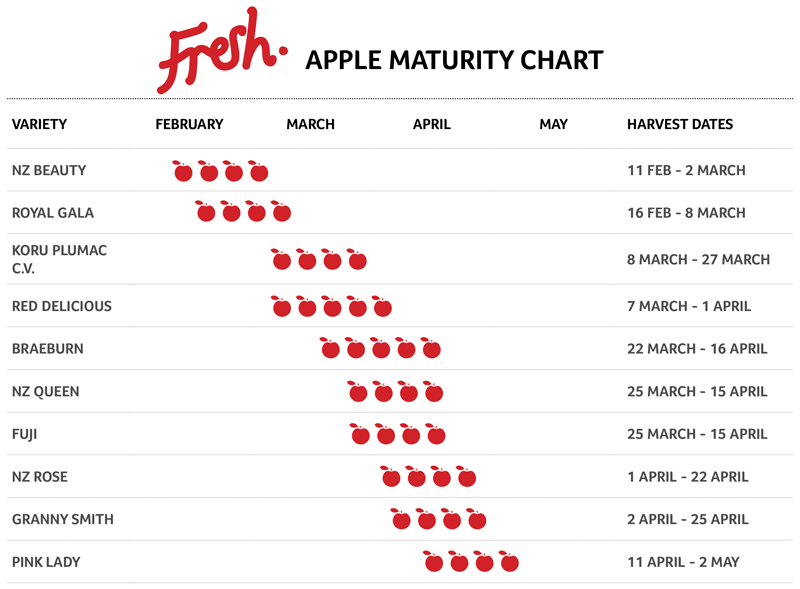Select the NZ BEAUTY variety label
Image resolution: width=800 pixels, height=589 pixels.
click(49, 170)
